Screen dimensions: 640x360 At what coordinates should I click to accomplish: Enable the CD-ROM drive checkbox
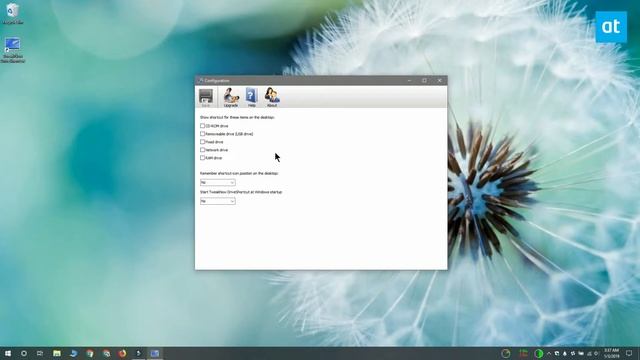(202, 126)
